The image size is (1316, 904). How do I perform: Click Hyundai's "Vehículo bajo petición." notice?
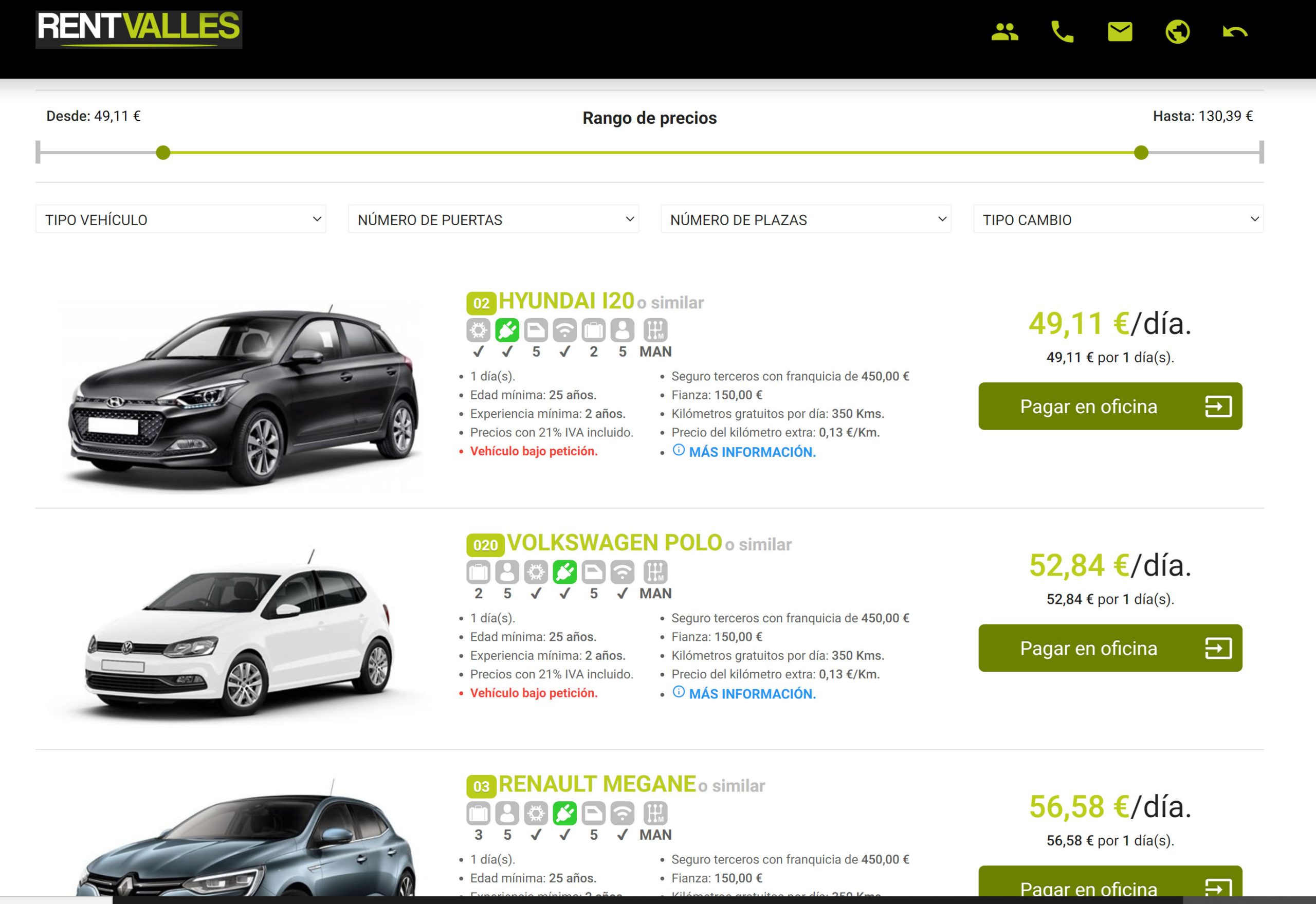[534, 451]
